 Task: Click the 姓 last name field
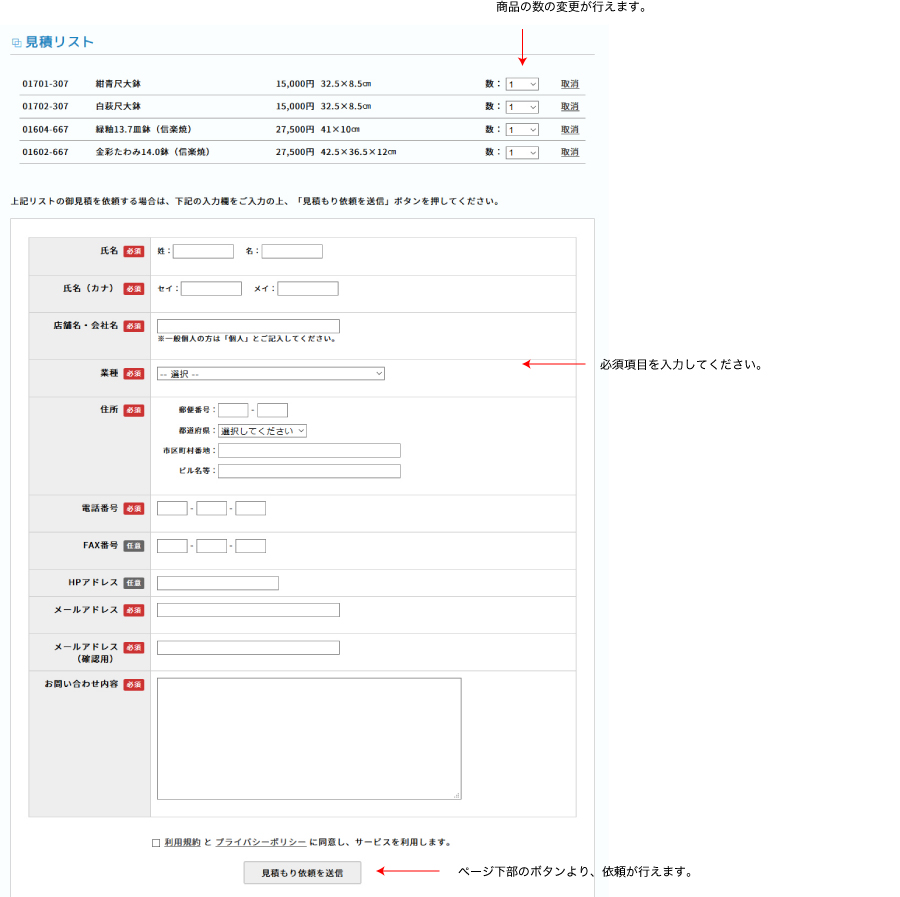(x=203, y=252)
